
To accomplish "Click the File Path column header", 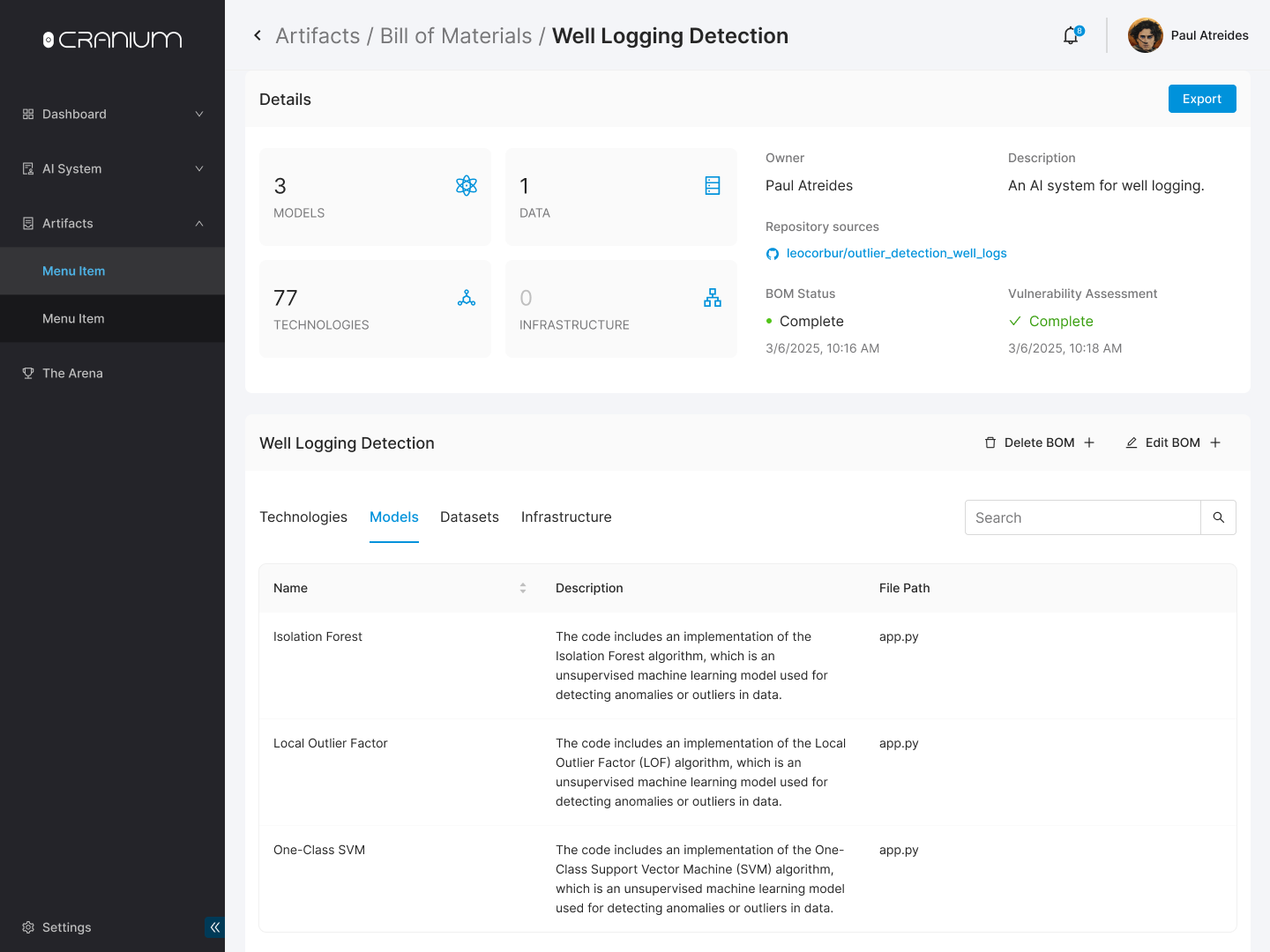I will 905,588.
